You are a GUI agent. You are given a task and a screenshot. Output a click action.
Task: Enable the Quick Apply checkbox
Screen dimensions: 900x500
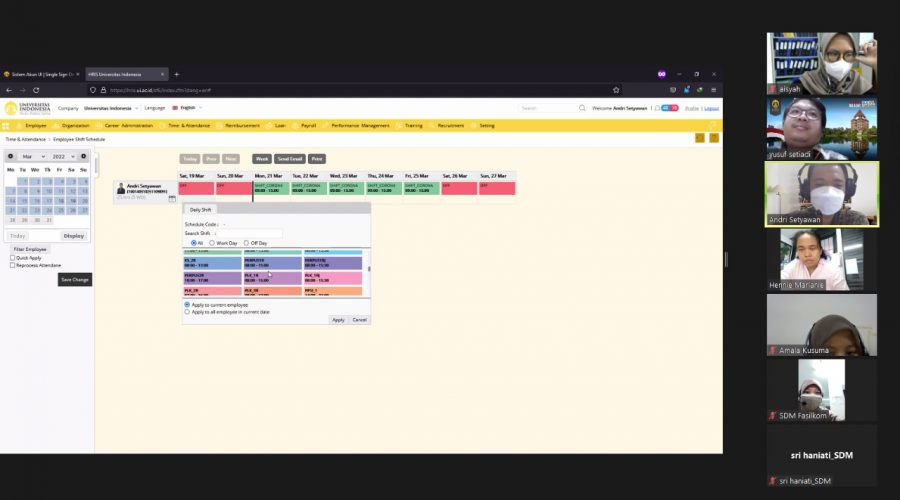pyautogui.click(x=13, y=258)
